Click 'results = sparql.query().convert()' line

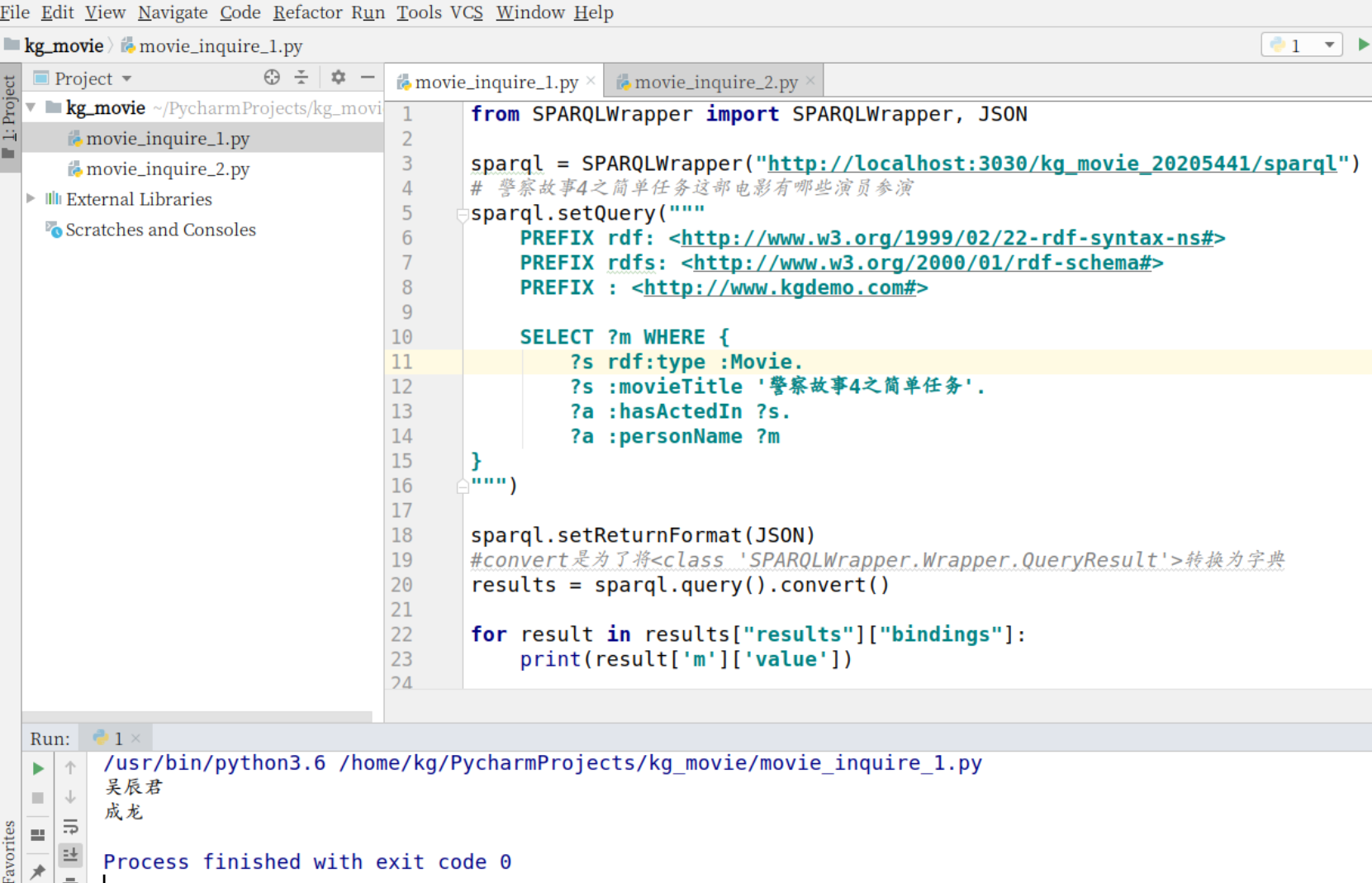[681, 585]
